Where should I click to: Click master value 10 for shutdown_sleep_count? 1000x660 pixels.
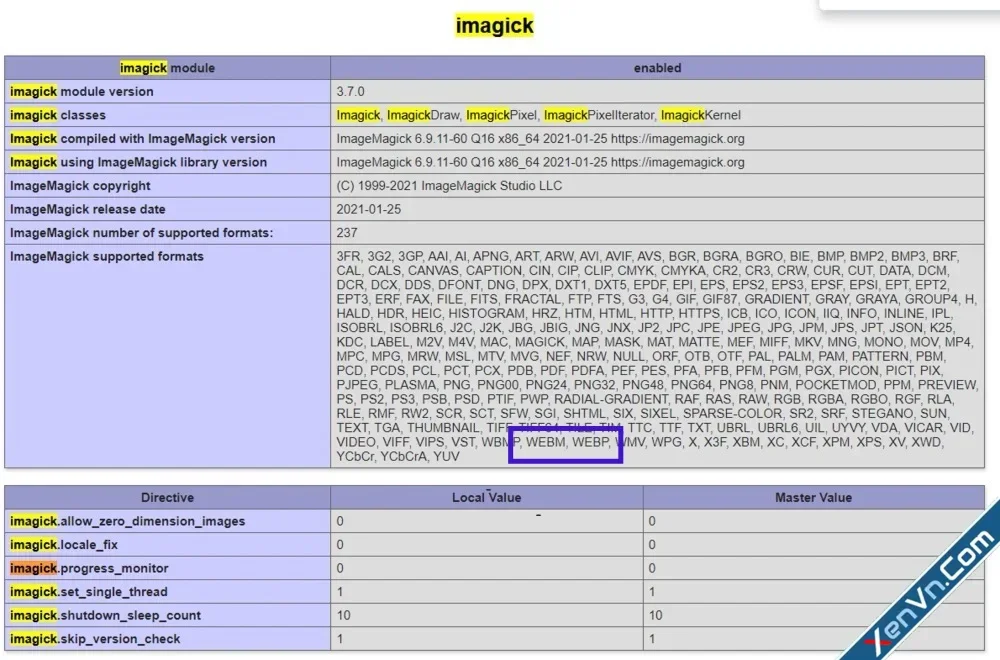[656, 615]
